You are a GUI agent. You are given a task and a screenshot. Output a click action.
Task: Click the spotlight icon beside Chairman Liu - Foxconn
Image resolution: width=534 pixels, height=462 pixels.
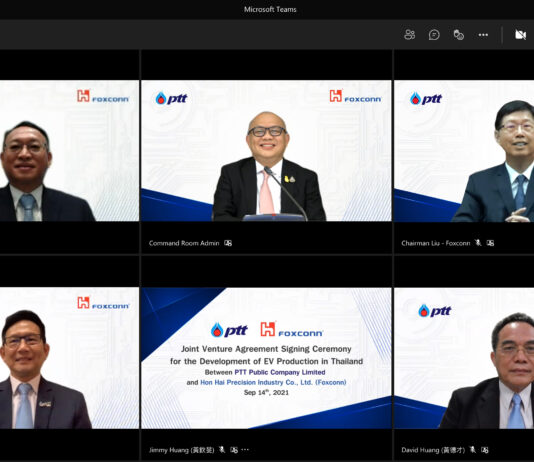coord(490,243)
